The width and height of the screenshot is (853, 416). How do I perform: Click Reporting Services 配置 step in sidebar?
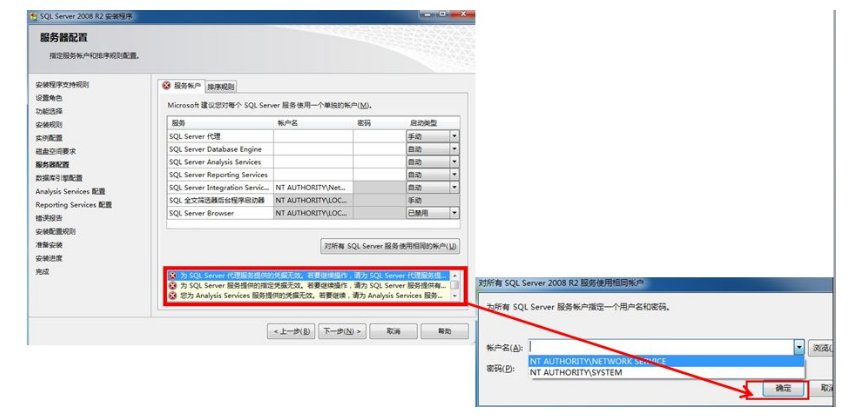73,205
